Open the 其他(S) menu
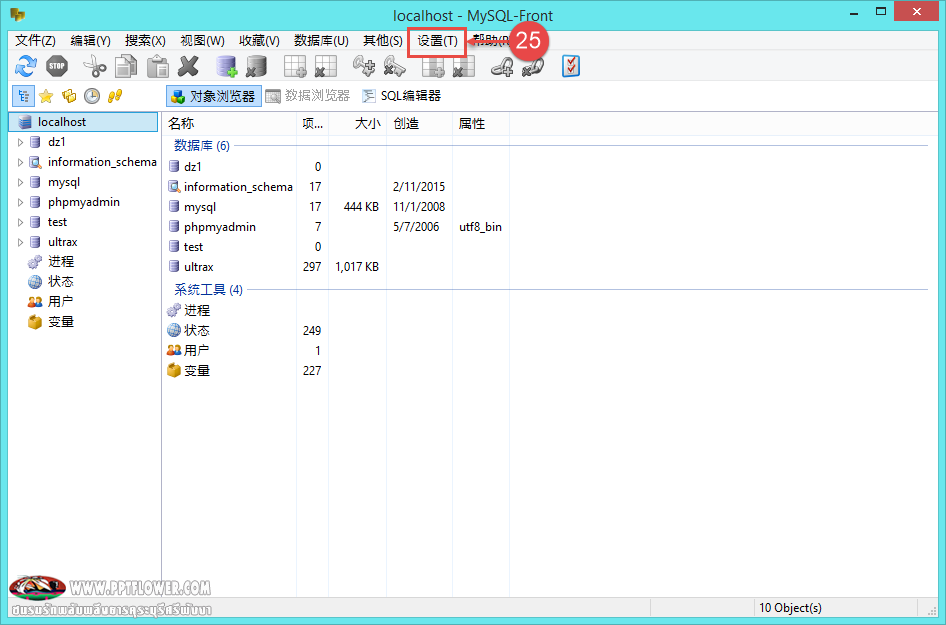946x625 pixels. click(x=383, y=40)
